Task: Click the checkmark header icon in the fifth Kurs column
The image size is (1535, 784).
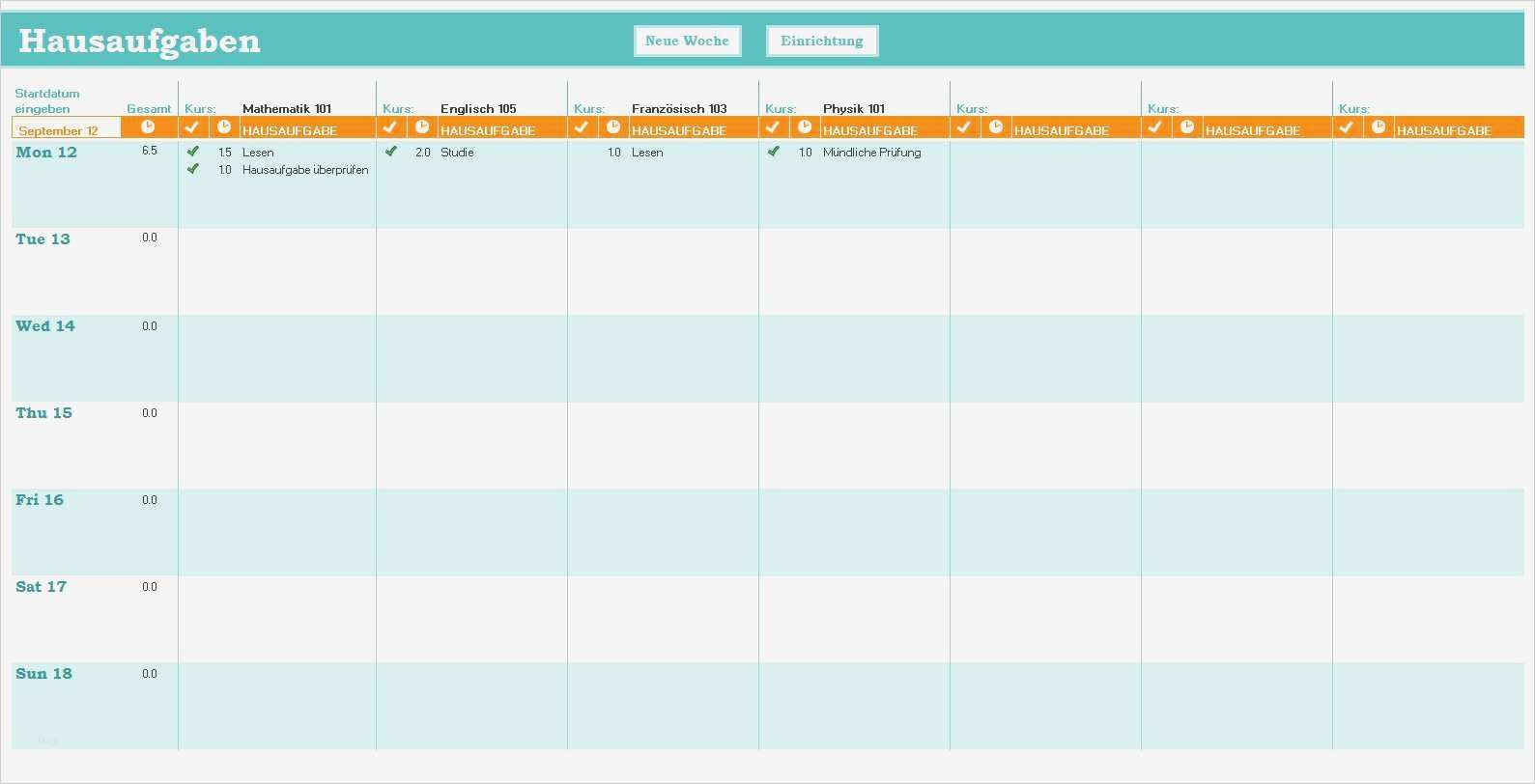Action: [964, 127]
